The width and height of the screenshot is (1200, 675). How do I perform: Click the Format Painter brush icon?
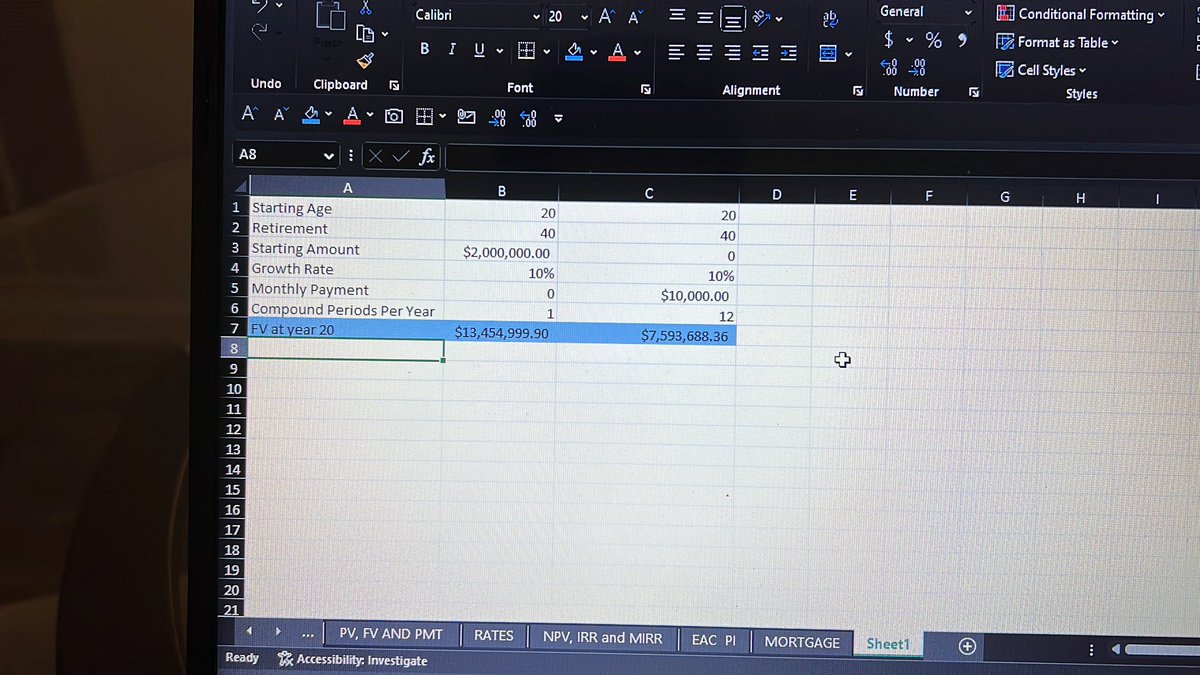pyautogui.click(x=366, y=61)
